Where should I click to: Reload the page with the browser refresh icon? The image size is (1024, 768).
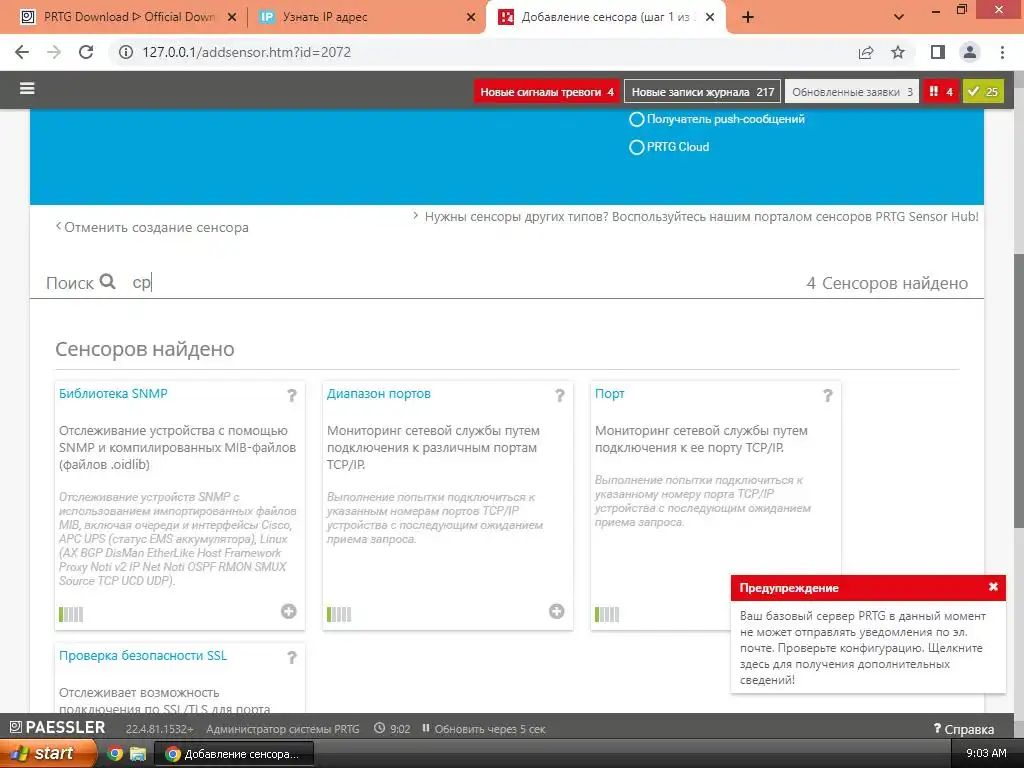coord(86,52)
